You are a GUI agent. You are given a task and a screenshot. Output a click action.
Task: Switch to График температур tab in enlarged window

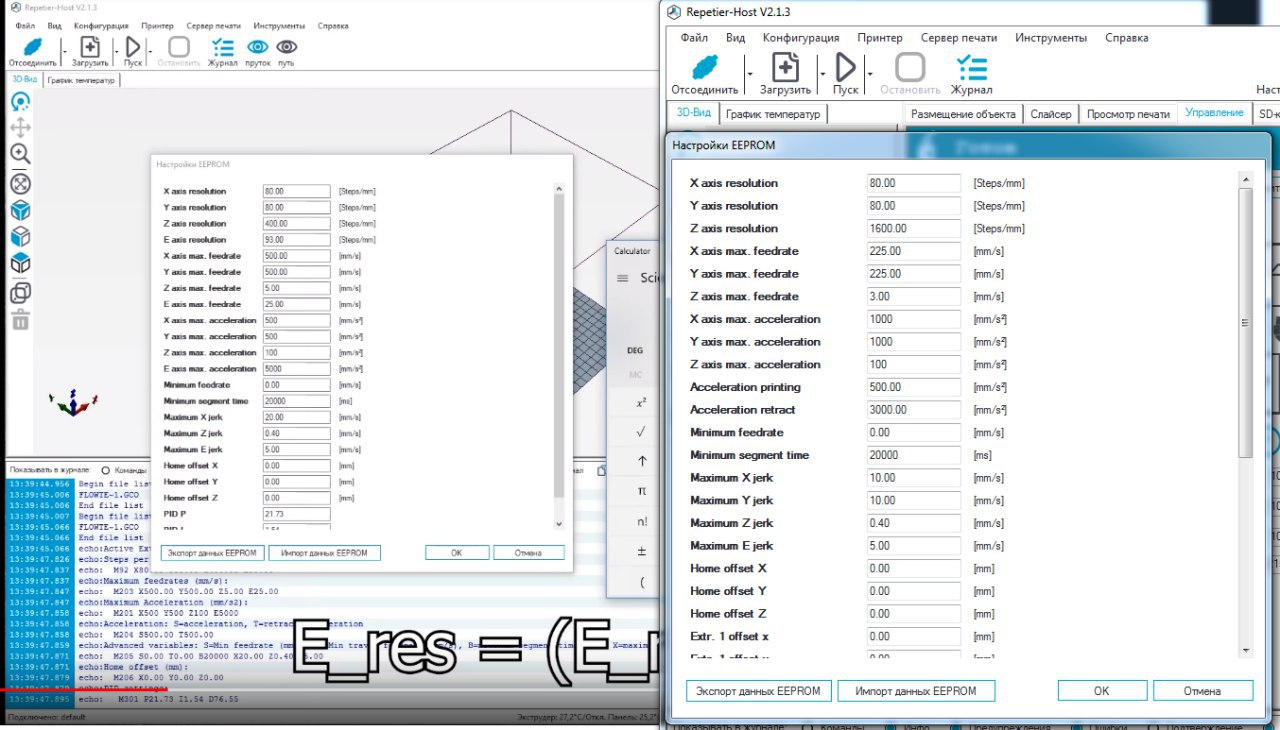coord(773,113)
